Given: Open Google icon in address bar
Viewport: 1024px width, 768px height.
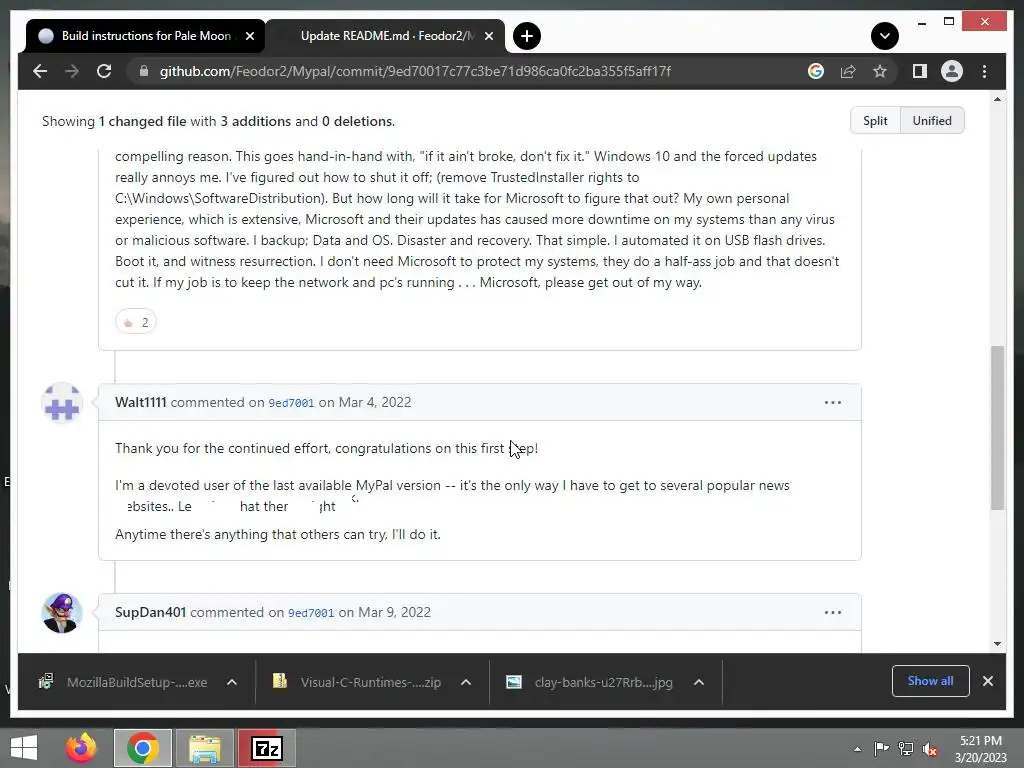Looking at the screenshot, I should pyautogui.click(x=816, y=71).
